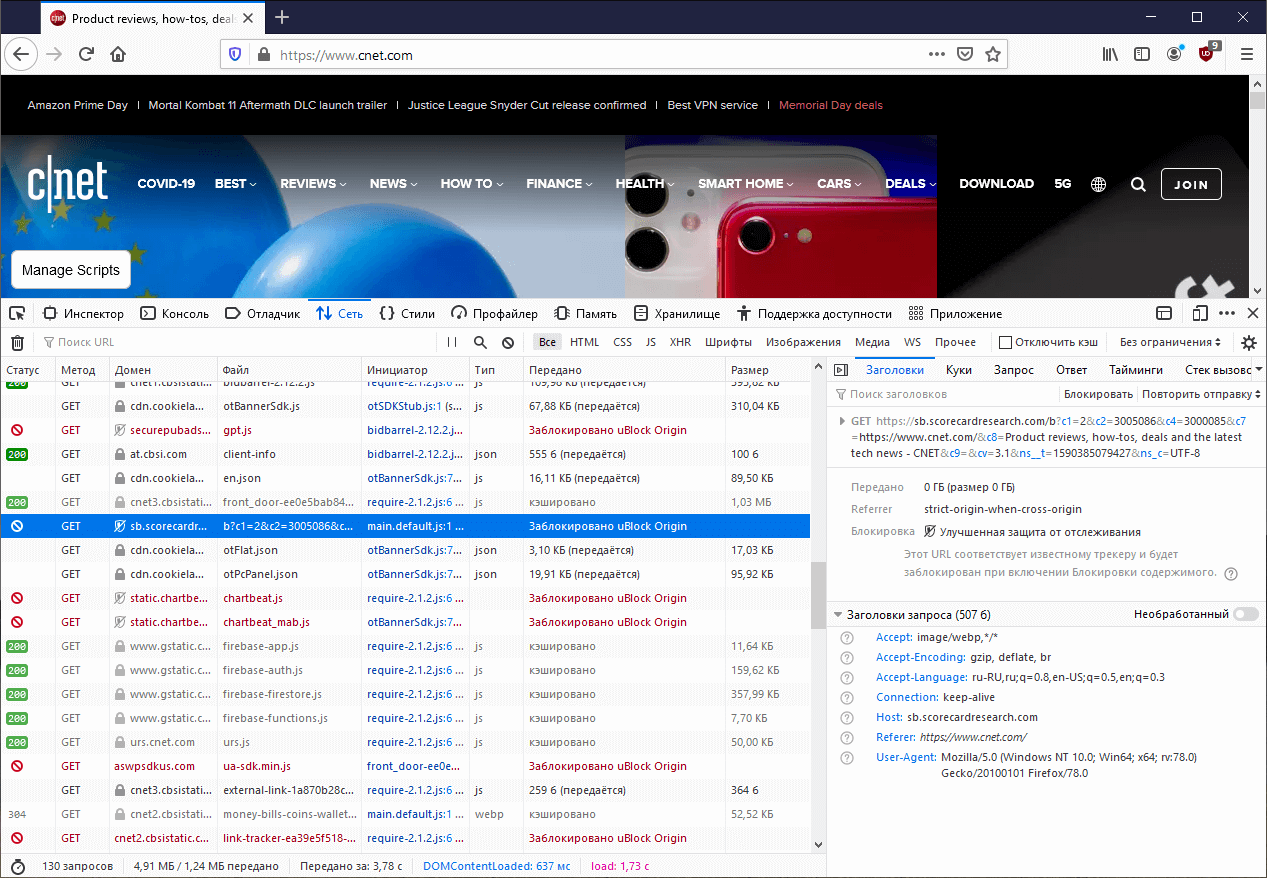Expand REVIEWS menu on CNET
Viewport: 1267px width, 878px height.
point(313,184)
